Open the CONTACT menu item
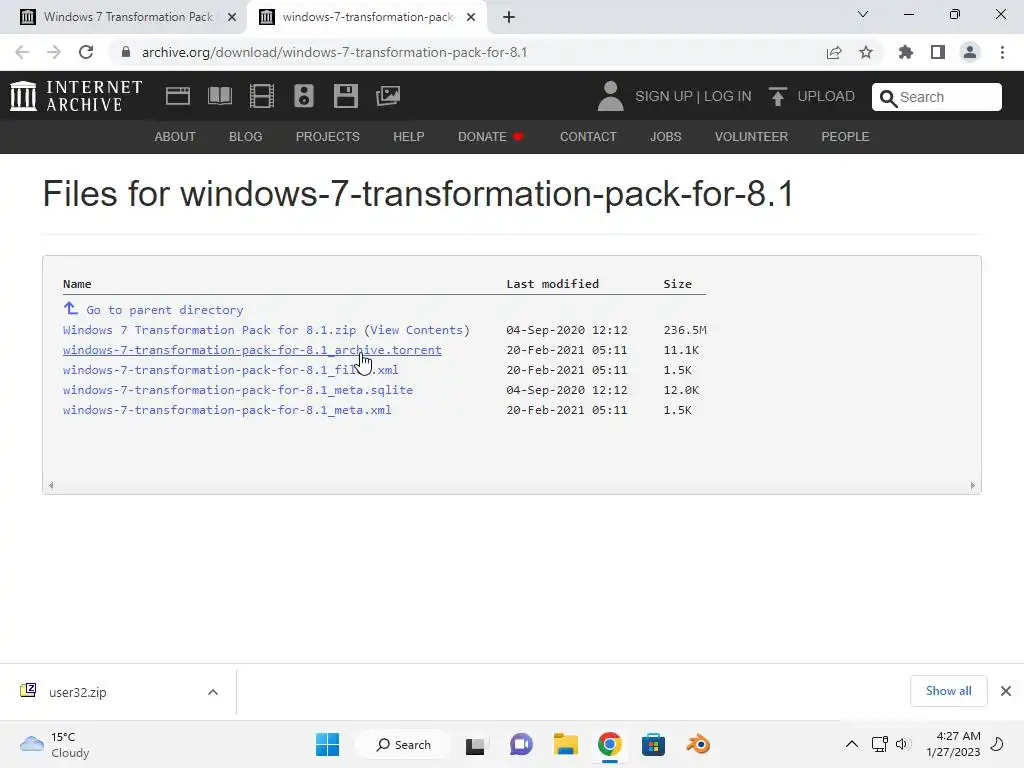Screen dimensions: 1024x768 pyautogui.click(x=588, y=136)
